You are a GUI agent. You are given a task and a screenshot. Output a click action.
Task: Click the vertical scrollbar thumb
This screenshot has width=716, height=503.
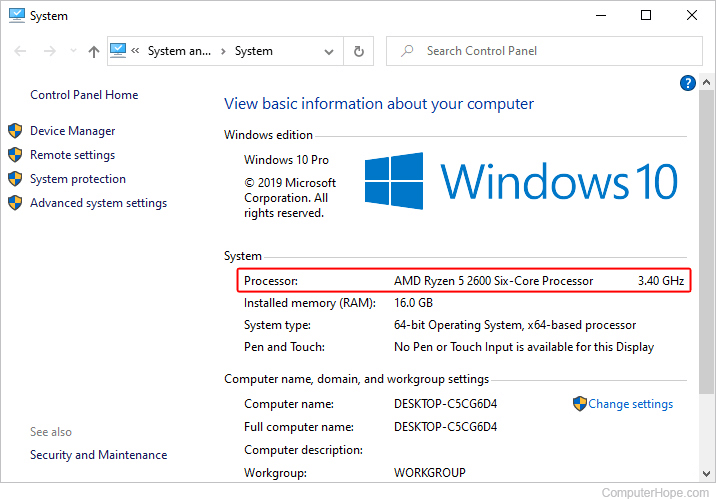(x=706, y=242)
